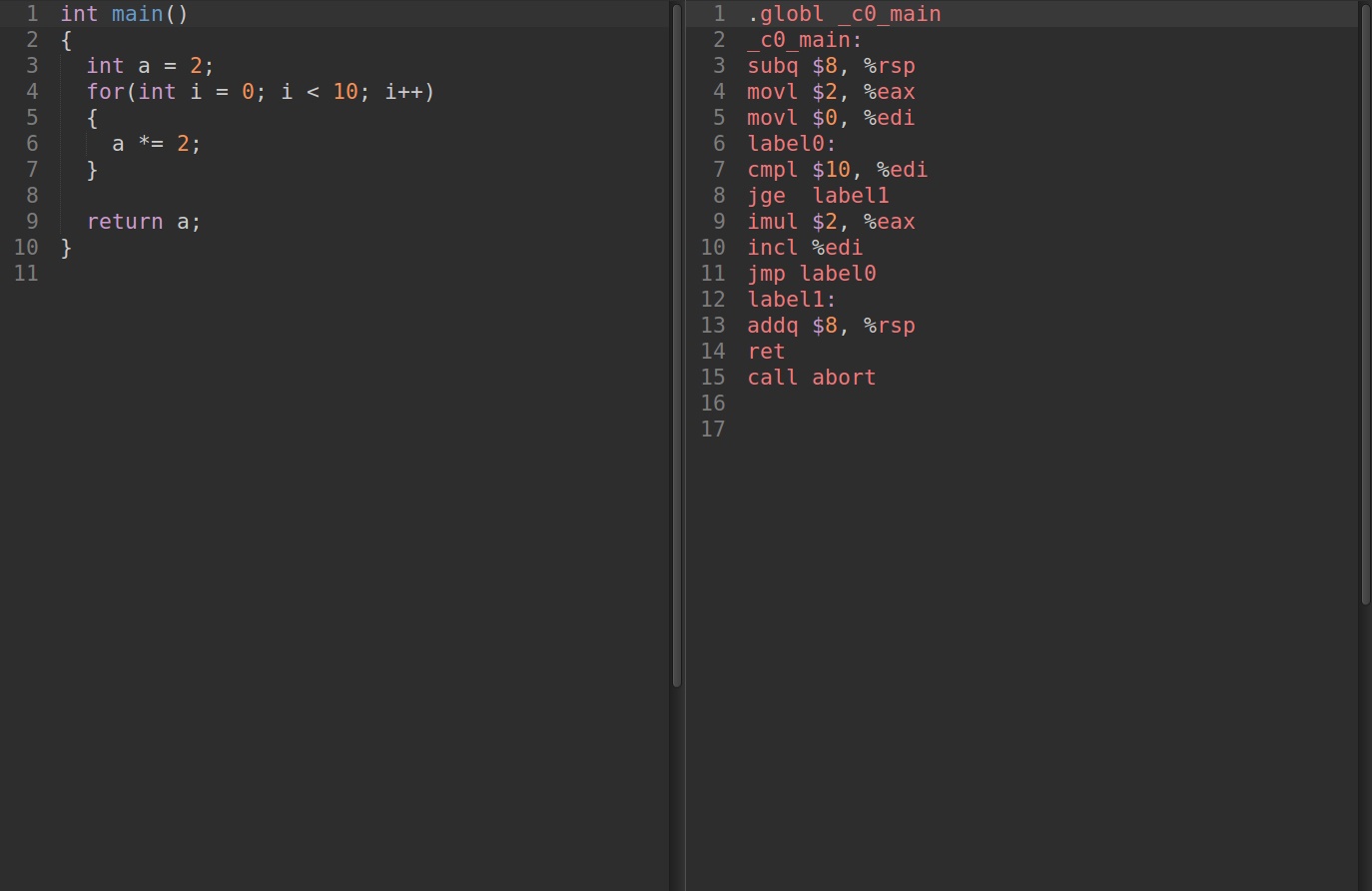Click the opening brace on line 2
This screenshot has width=1372, height=891.
click(66, 40)
